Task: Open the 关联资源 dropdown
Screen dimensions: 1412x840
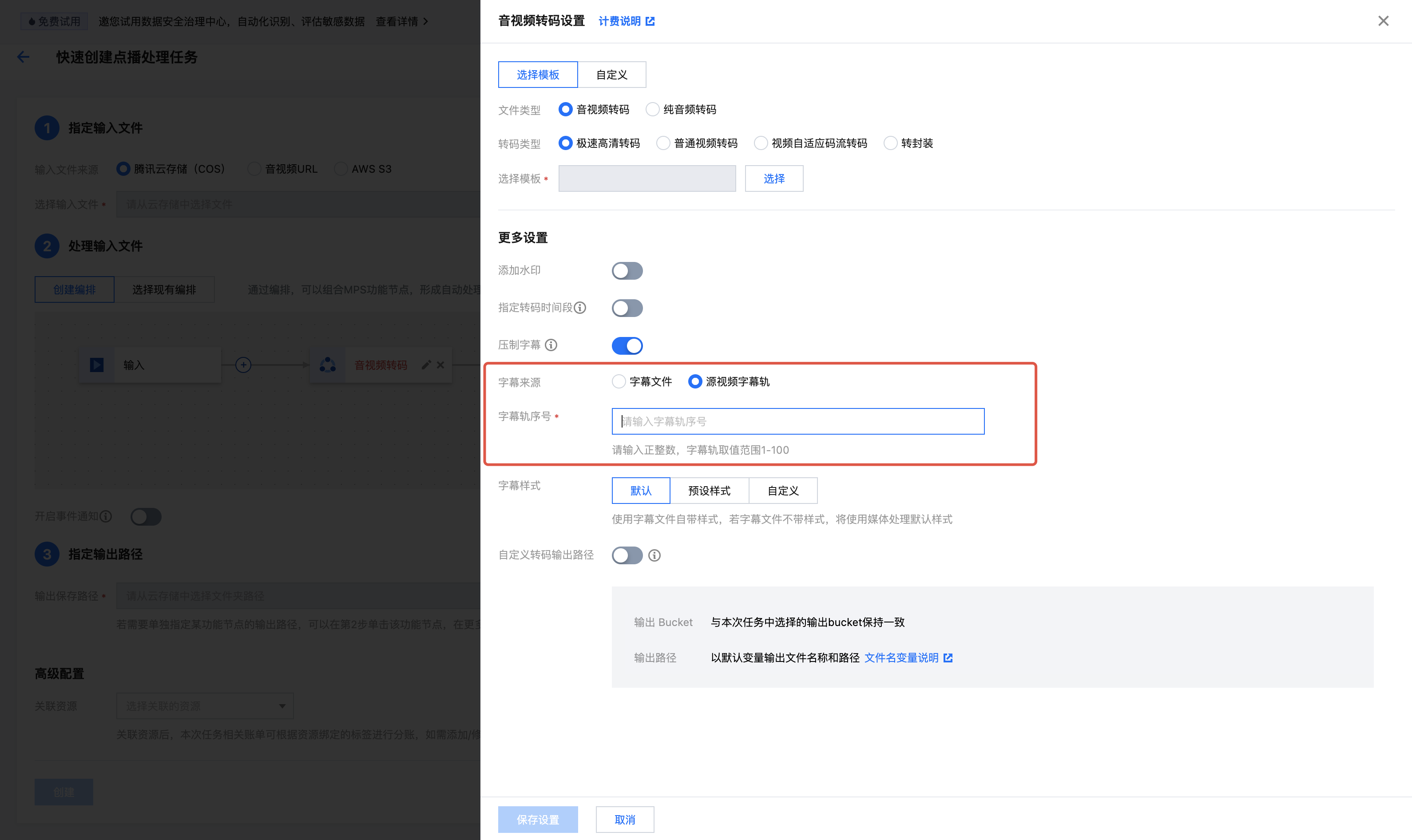Action: click(204, 706)
